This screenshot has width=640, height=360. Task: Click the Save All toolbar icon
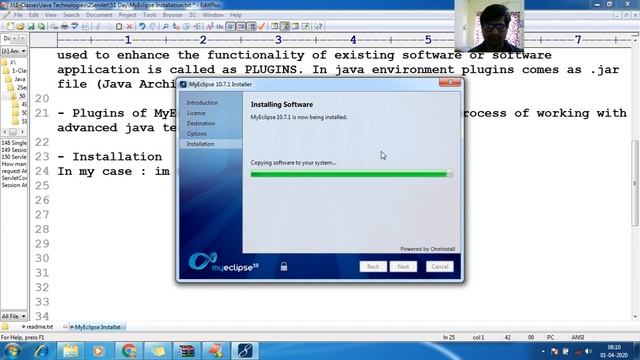pyautogui.click(x=42, y=27)
